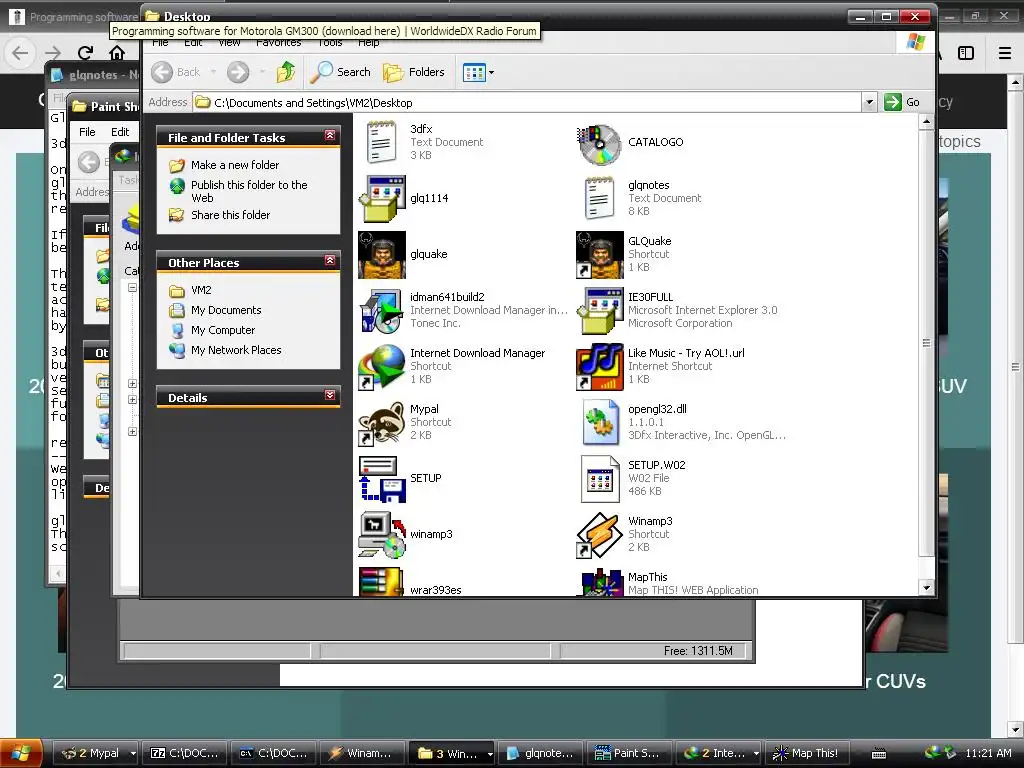Viewport: 1024px width, 768px height.
Task: Go to My Documents link
Action: point(226,310)
